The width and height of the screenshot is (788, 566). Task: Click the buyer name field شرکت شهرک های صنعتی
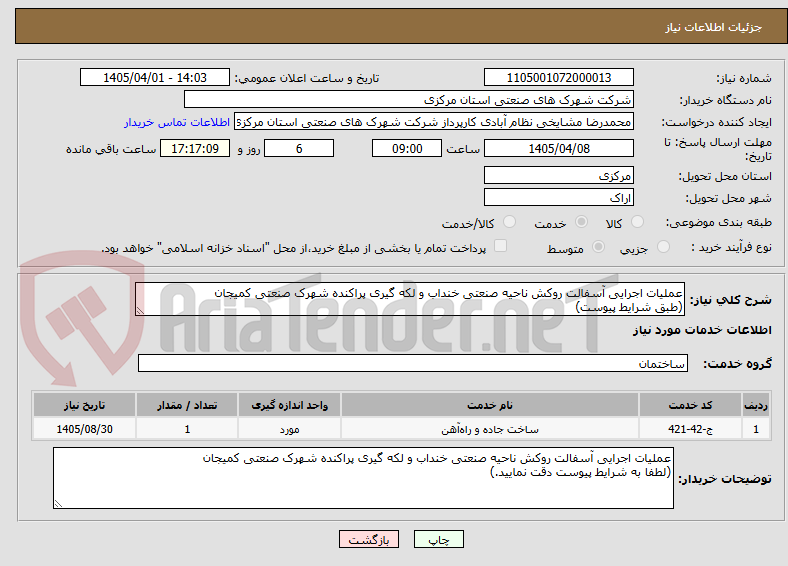[x=409, y=100]
